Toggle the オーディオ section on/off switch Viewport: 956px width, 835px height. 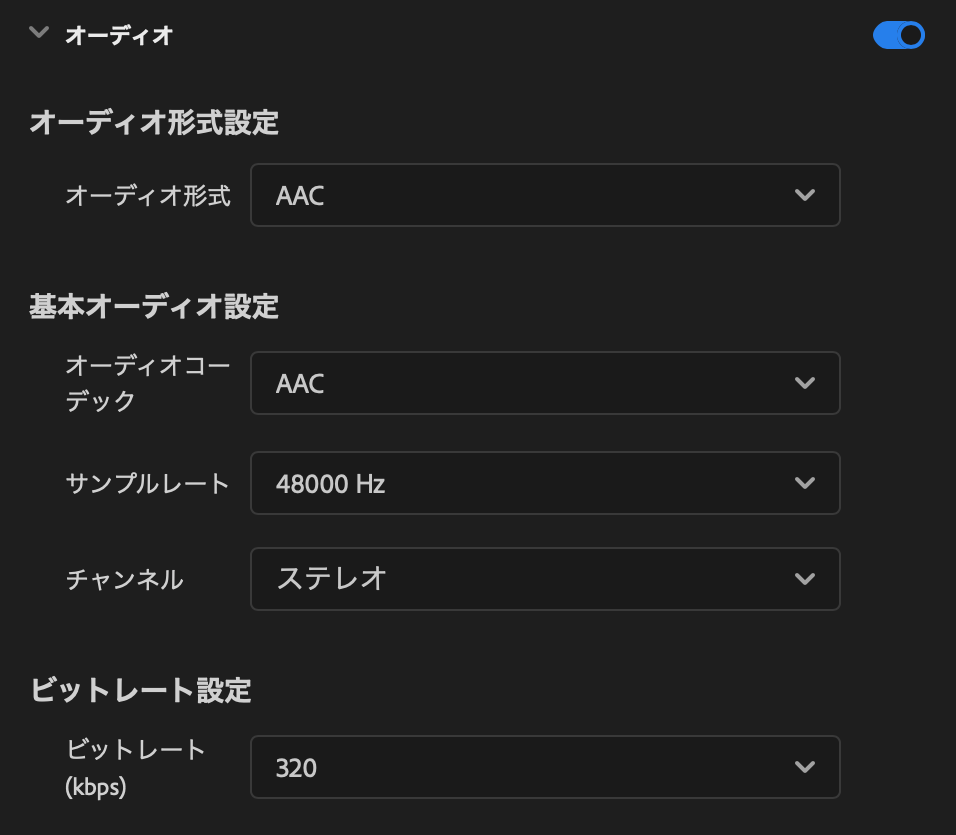(x=898, y=35)
